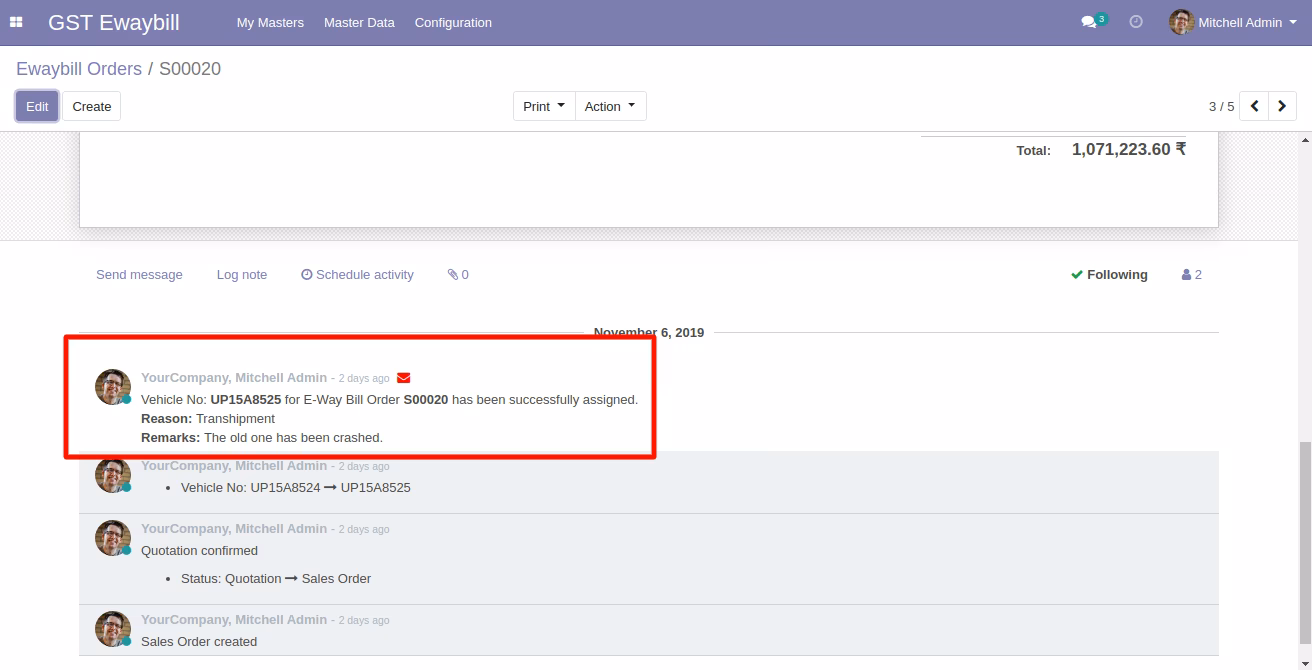Toggle the Following subscription status

(x=1109, y=274)
